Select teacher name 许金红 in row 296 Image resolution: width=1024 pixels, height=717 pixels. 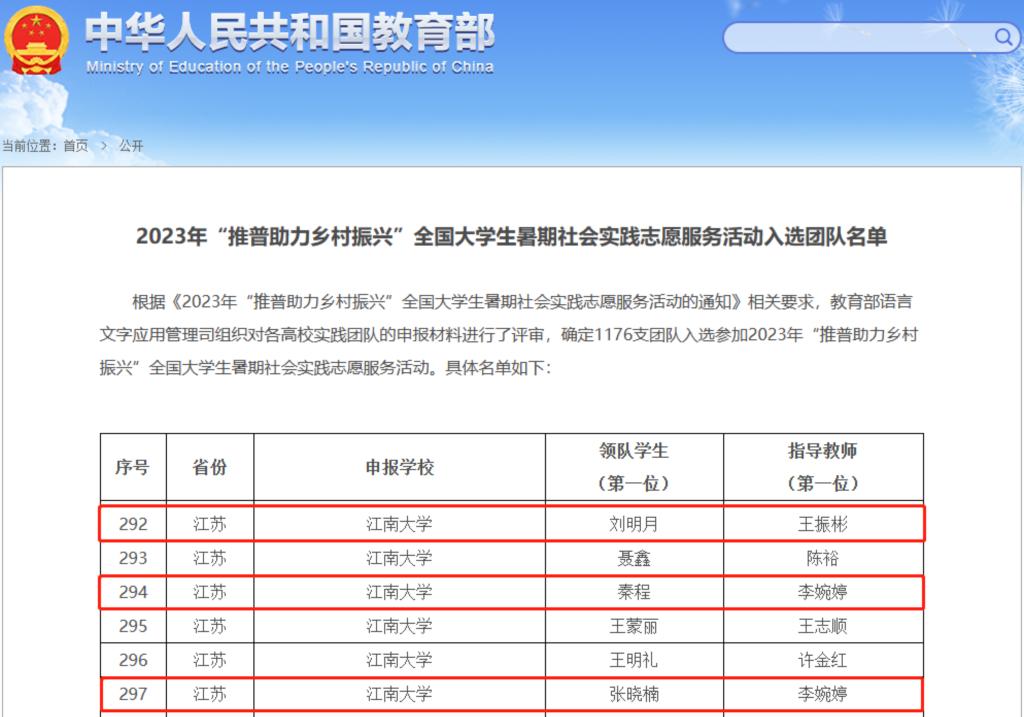pos(822,660)
